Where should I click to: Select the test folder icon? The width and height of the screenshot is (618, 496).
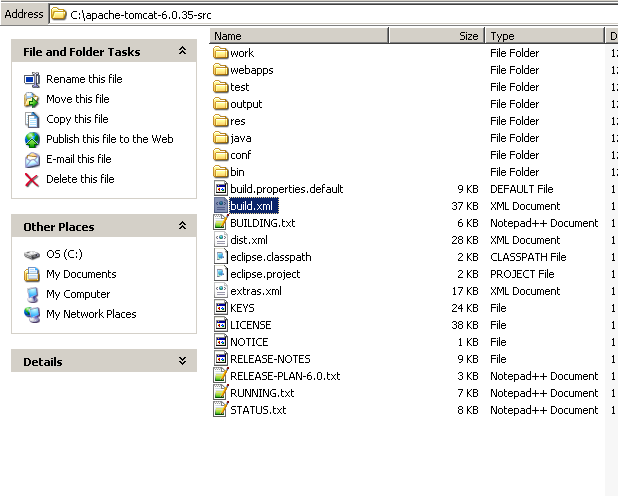click(221, 87)
